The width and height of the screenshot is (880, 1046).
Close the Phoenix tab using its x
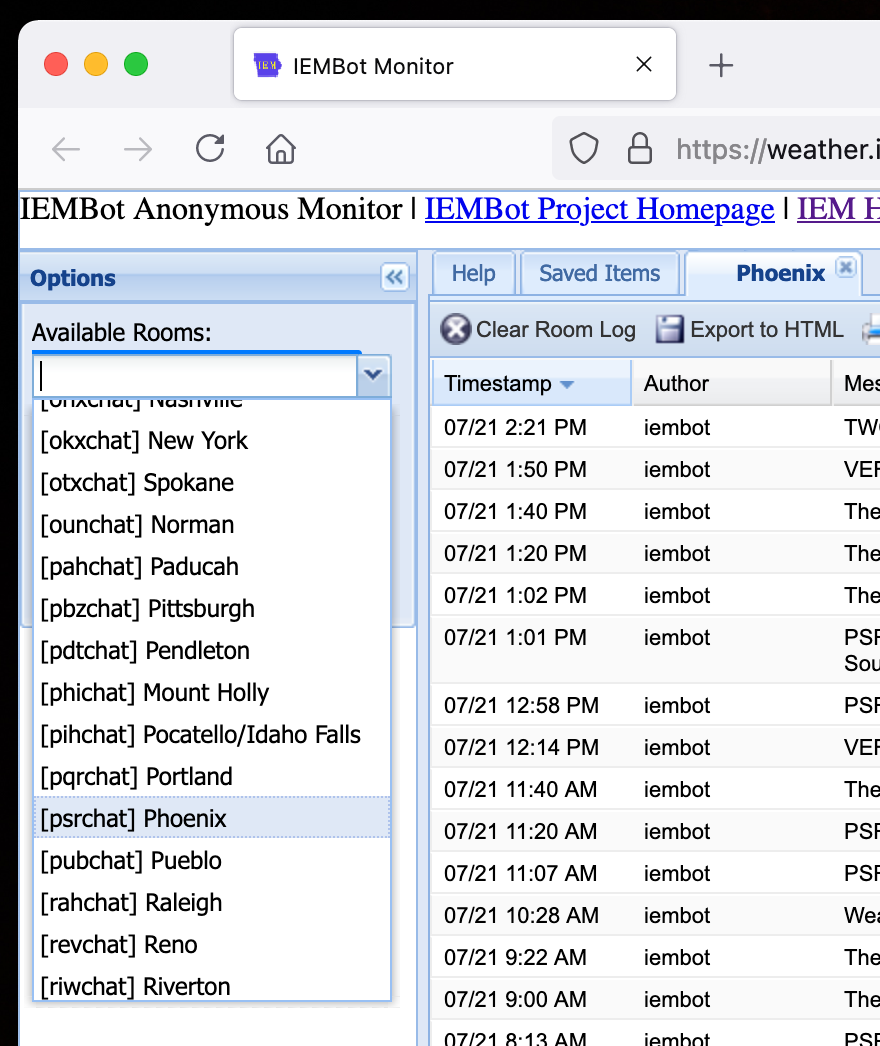click(845, 267)
